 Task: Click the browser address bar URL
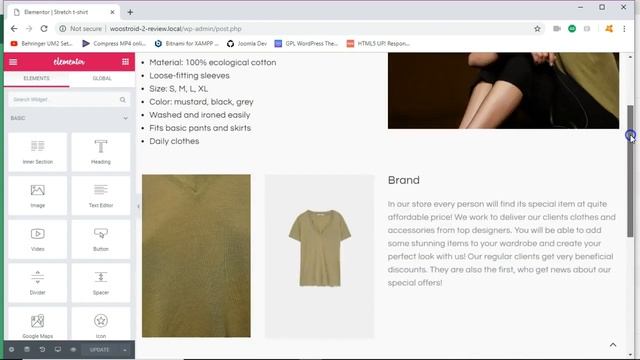(x=176, y=29)
